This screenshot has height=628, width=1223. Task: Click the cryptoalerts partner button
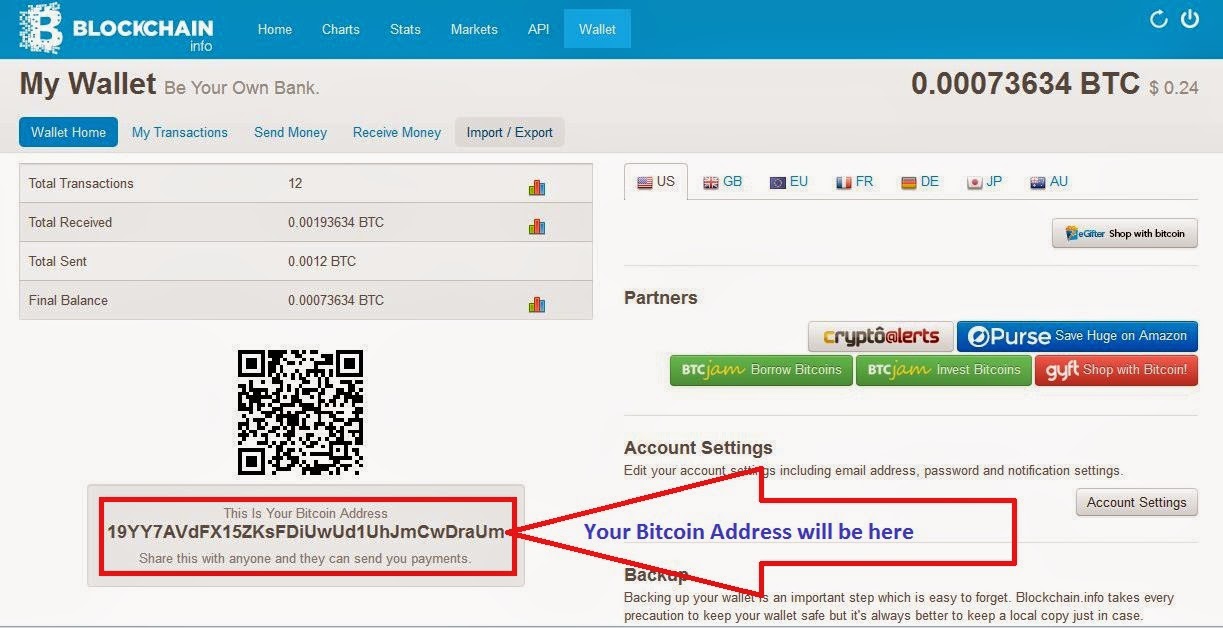880,336
